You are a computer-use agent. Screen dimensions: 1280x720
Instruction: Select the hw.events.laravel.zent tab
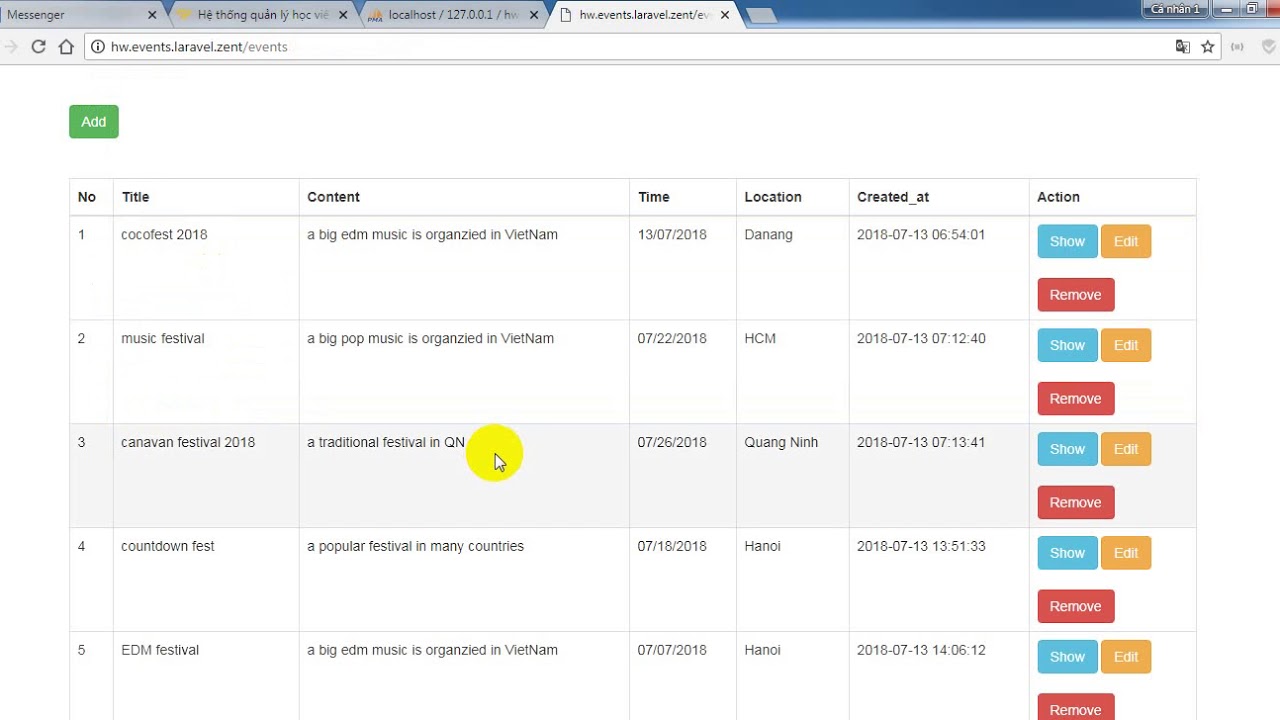click(645, 15)
